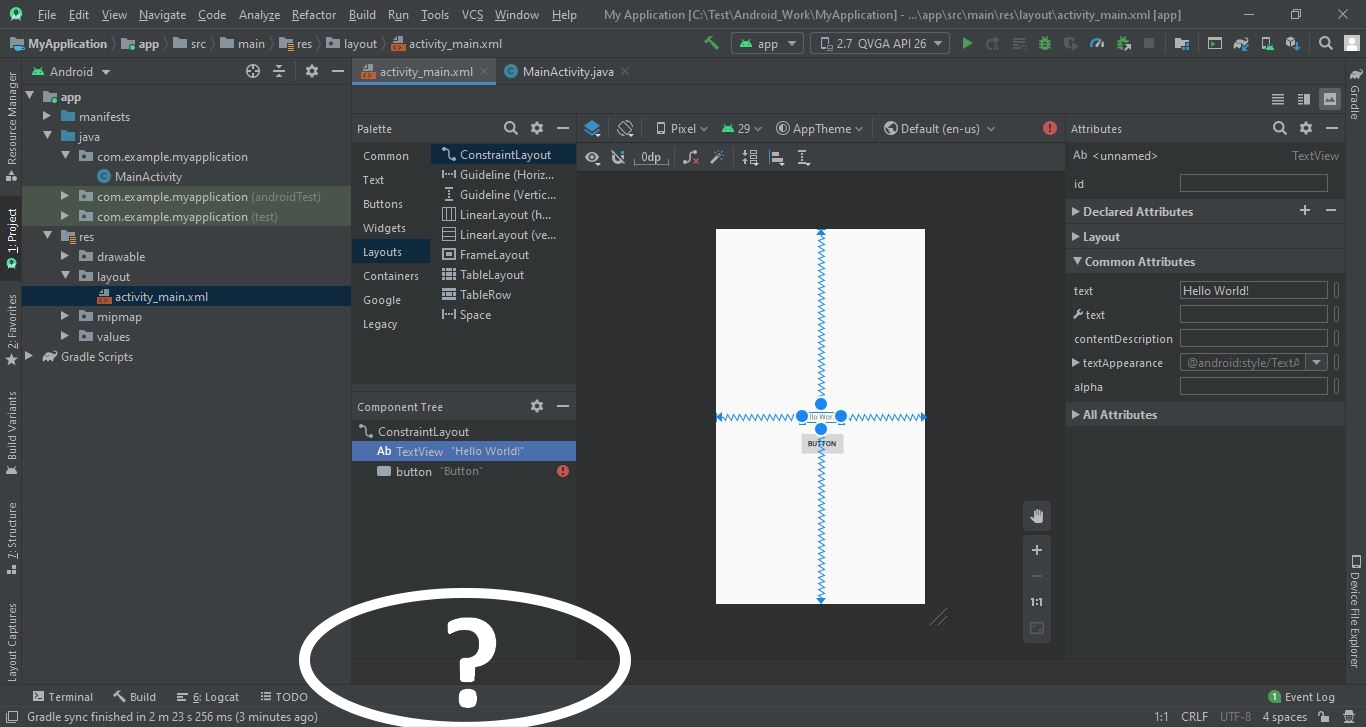This screenshot has width=1366, height=727.
Task: Open the design surface layers selector icon
Action: [592, 128]
